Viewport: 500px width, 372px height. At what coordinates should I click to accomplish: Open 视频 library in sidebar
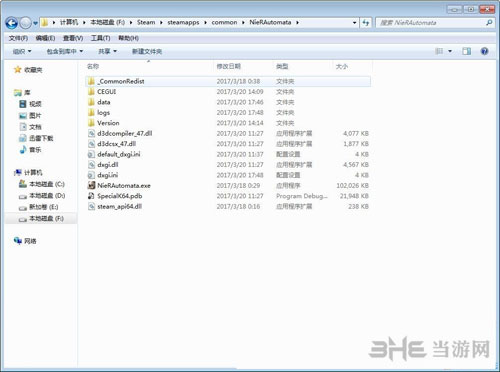(31, 104)
